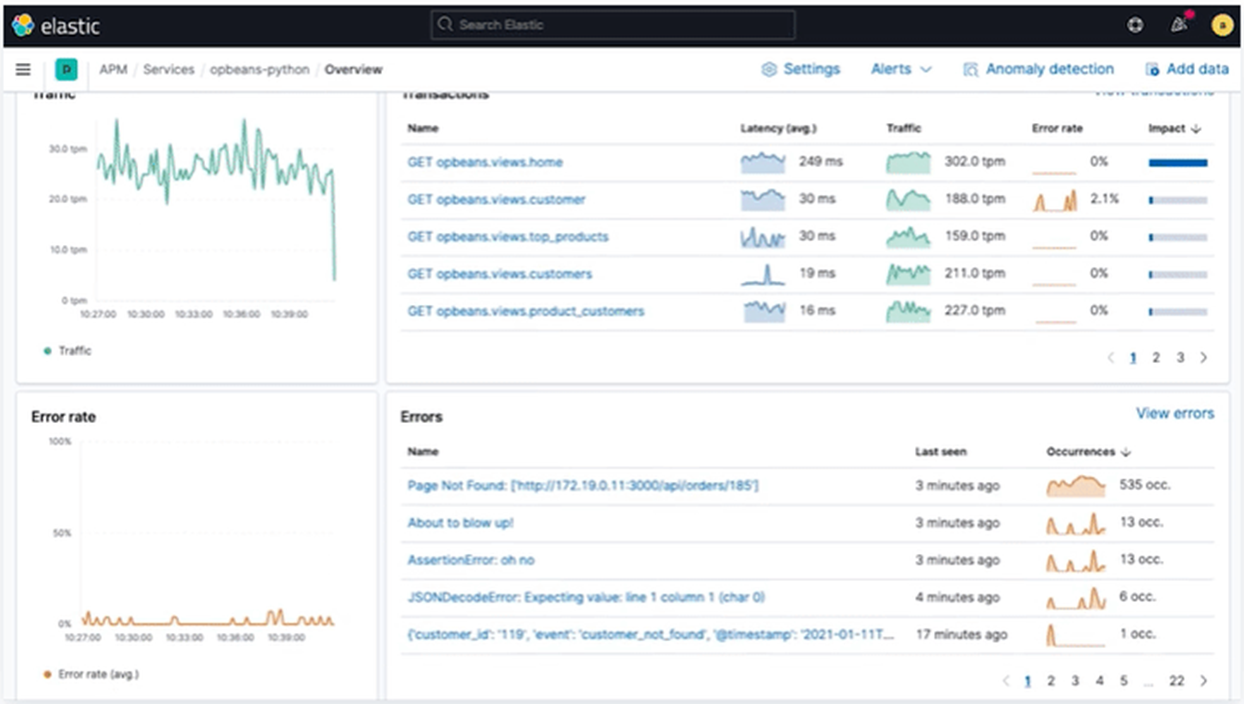Click transactions previous page arrow
The width and height of the screenshot is (1244, 704).
(1110, 357)
